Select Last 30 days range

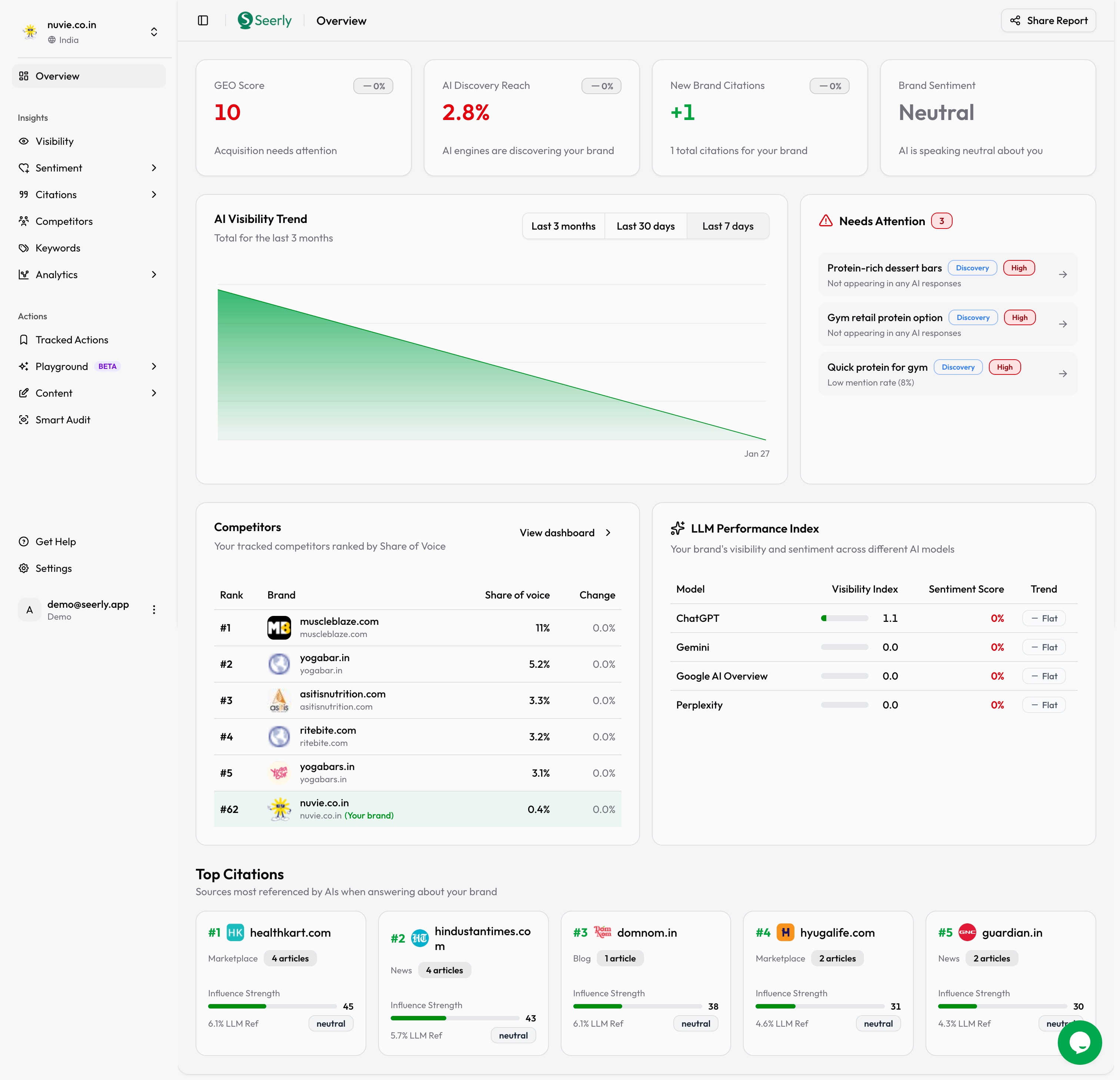coord(645,226)
